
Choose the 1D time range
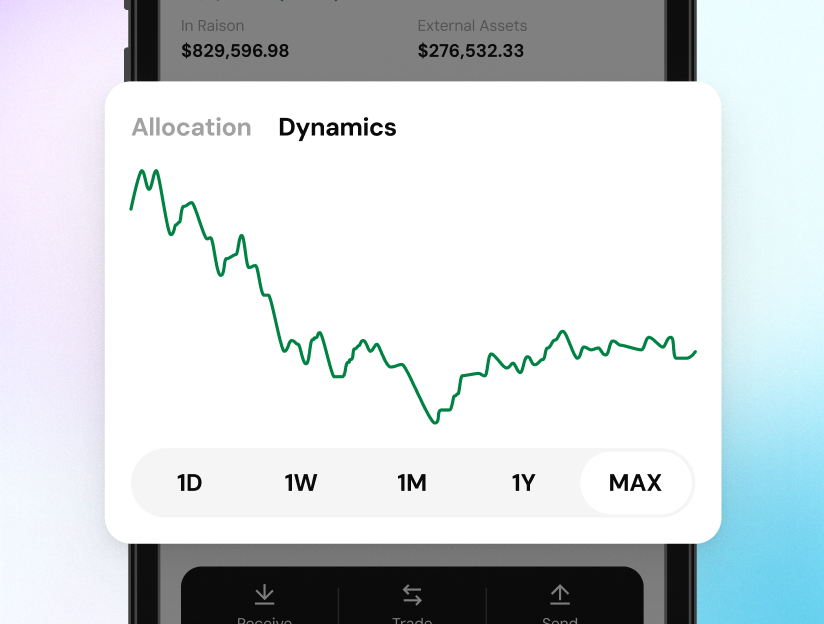coord(189,483)
